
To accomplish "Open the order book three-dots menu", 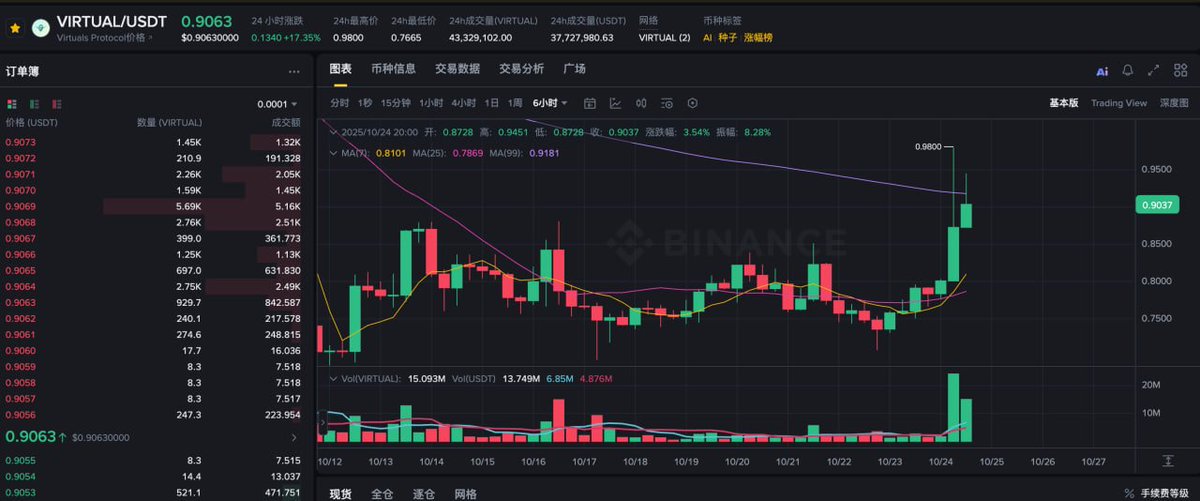I will point(294,72).
